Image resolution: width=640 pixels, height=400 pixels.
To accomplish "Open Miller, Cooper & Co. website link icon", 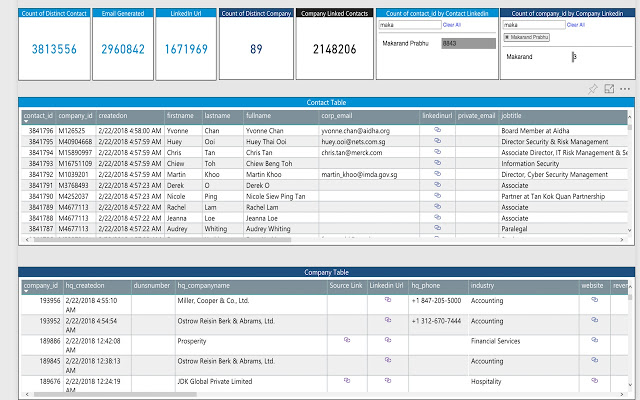I will [594, 299].
